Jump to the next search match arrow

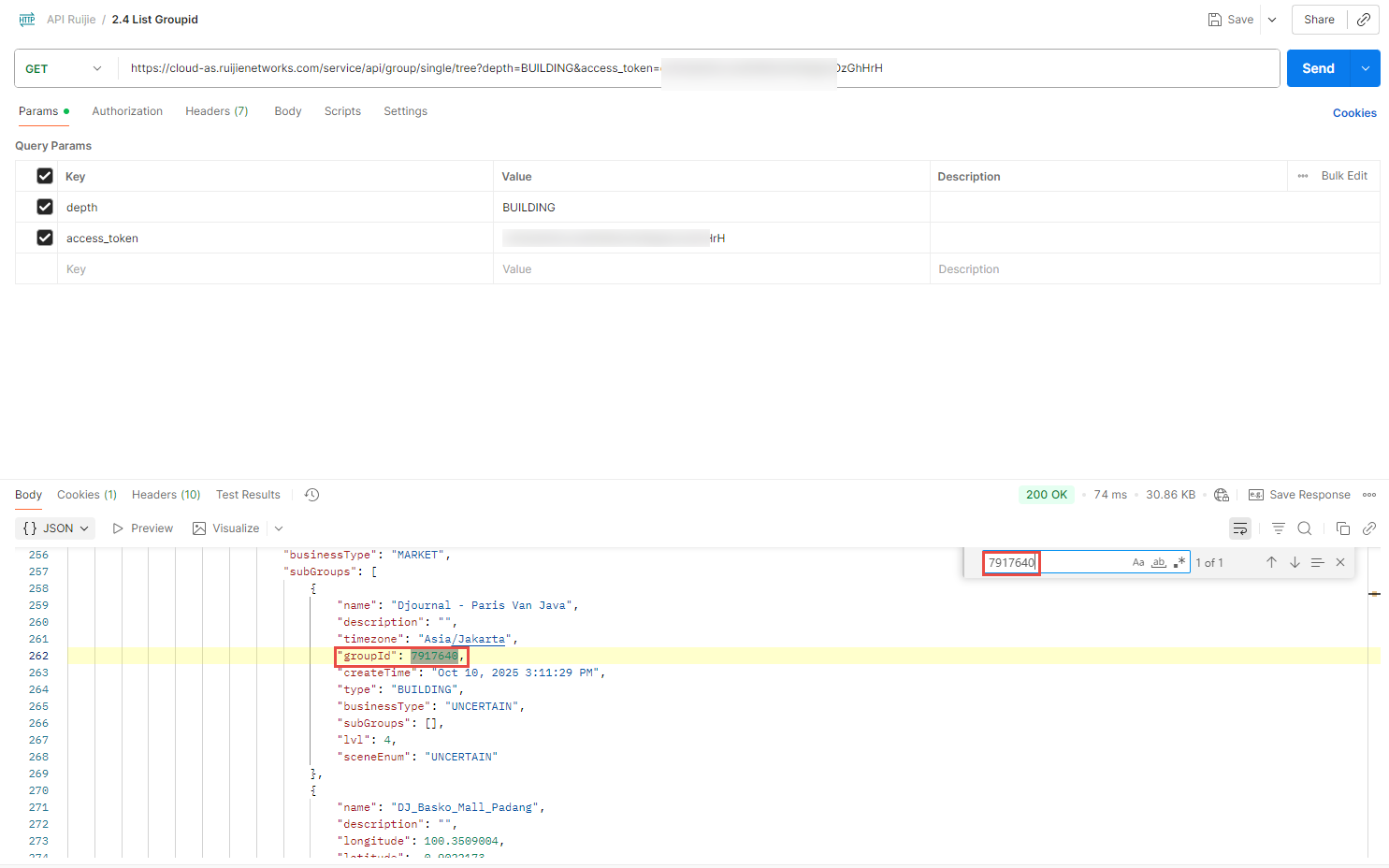tap(1295, 562)
